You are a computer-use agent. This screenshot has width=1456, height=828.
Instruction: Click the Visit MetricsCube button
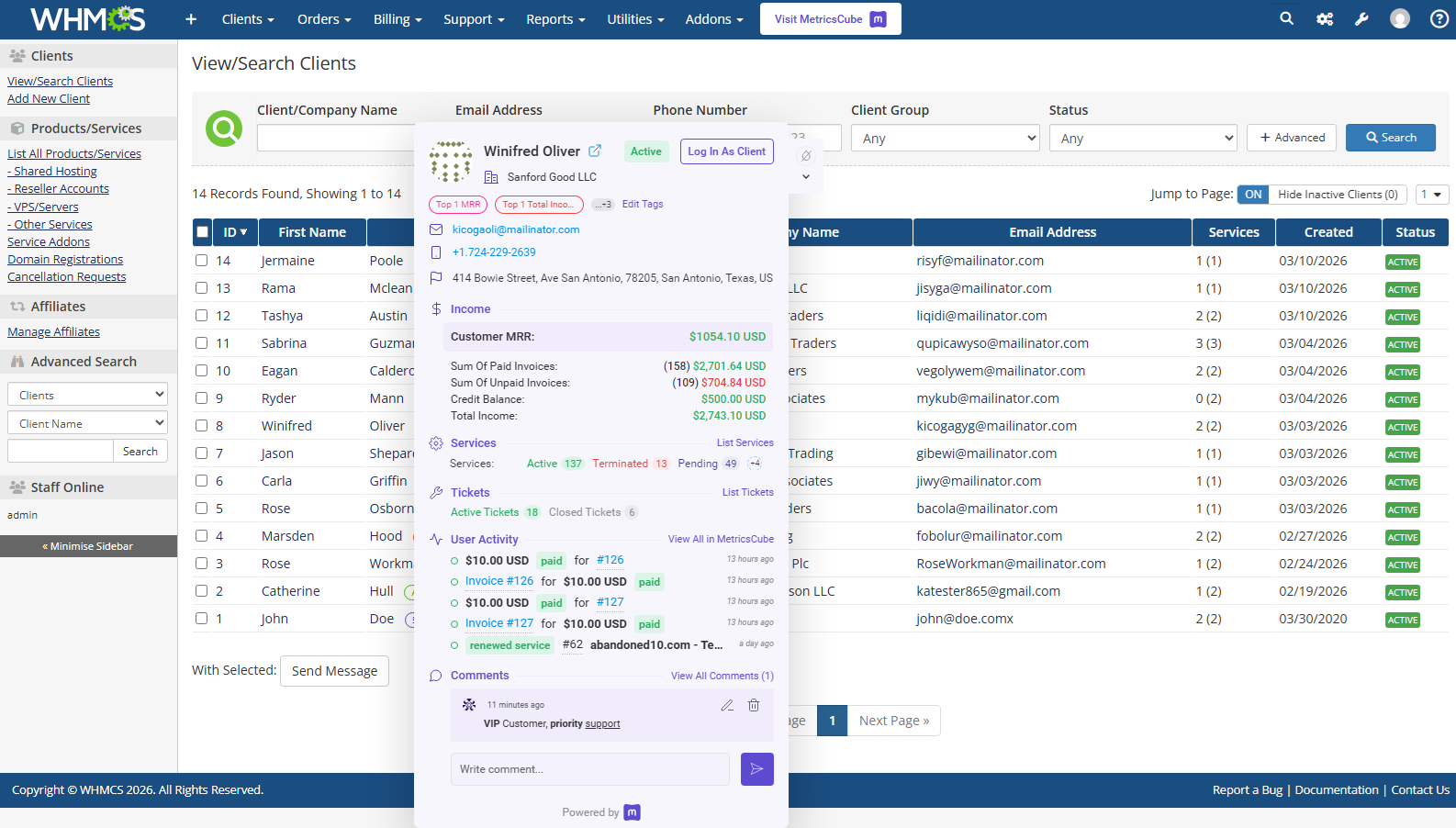(x=831, y=19)
